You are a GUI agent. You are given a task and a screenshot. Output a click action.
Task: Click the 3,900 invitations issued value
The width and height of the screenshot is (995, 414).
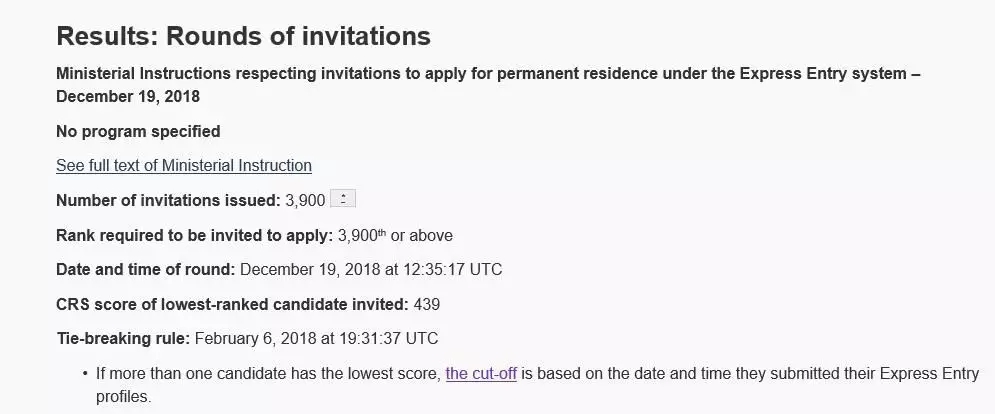(305, 200)
